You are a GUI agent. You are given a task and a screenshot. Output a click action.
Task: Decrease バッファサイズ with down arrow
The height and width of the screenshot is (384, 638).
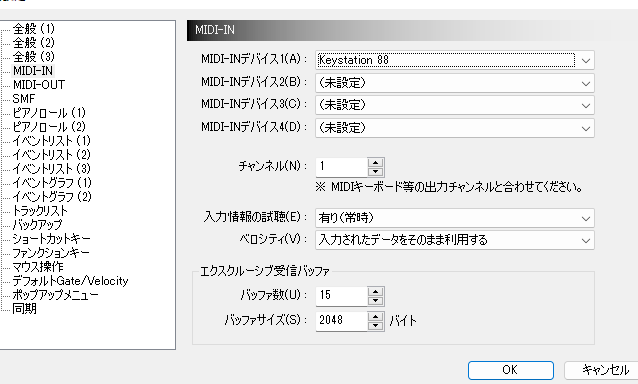(x=375, y=326)
